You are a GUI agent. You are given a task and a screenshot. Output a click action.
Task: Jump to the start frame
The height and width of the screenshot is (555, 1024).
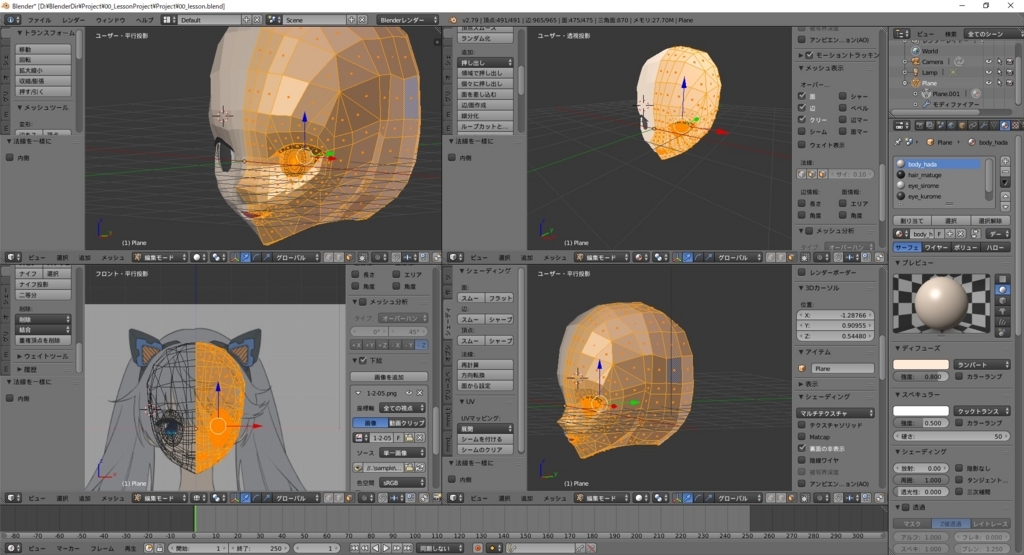[354, 548]
